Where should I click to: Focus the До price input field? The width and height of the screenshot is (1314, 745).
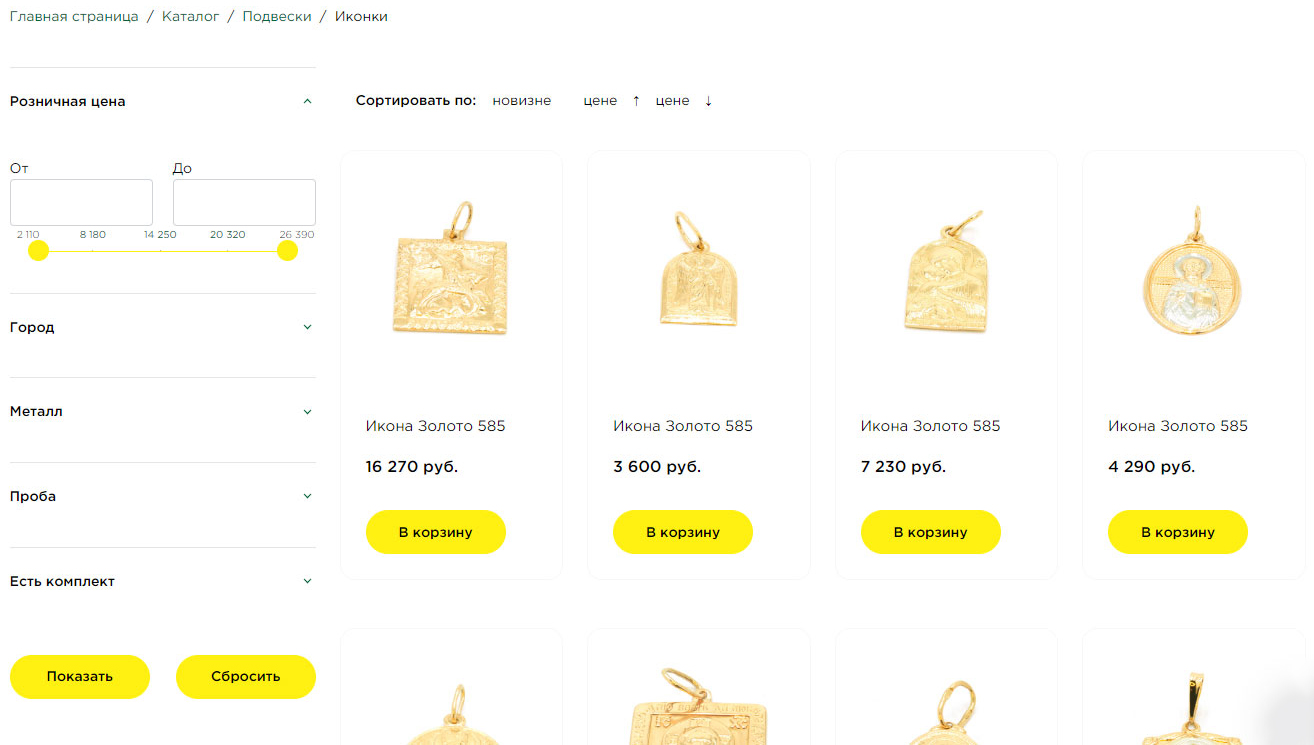[x=244, y=202]
